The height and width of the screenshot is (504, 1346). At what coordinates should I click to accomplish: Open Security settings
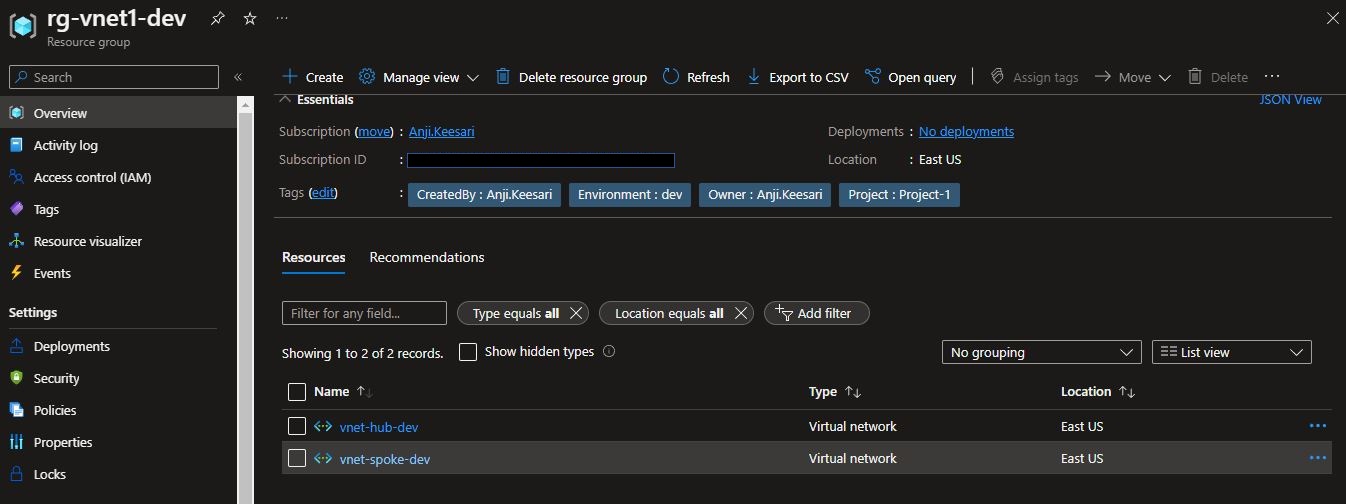pyautogui.click(x=119, y=378)
